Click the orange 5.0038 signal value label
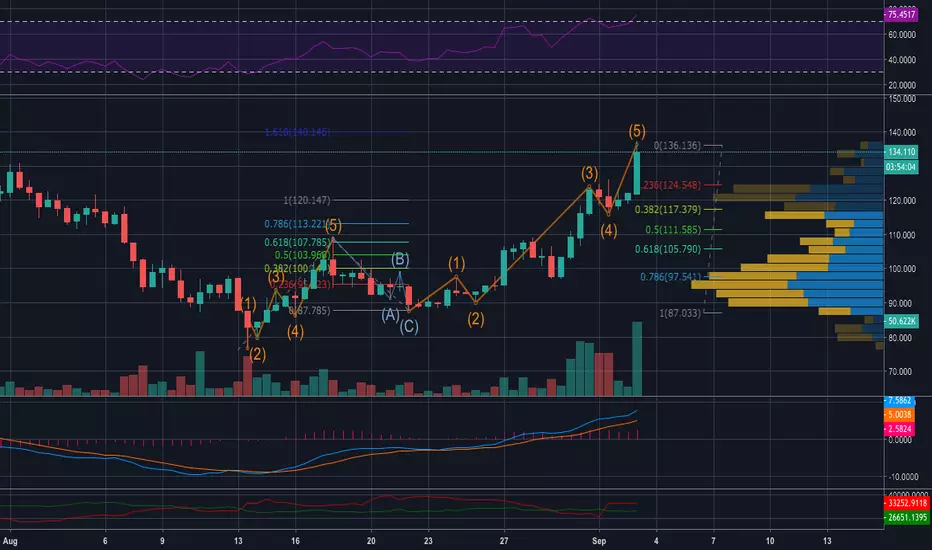 tap(899, 414)
